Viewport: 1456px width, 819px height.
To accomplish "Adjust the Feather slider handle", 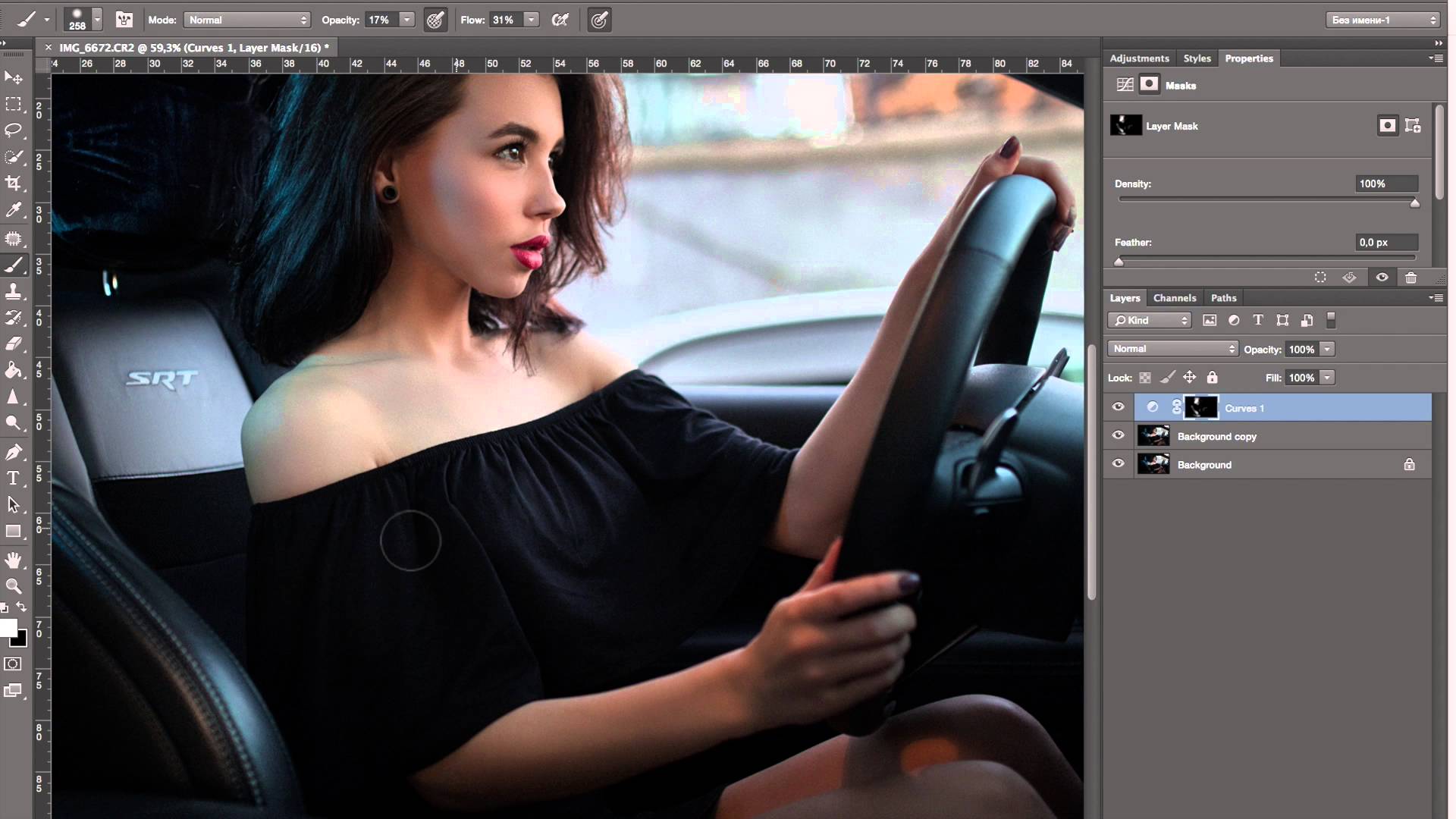I will click(1119, 262).
